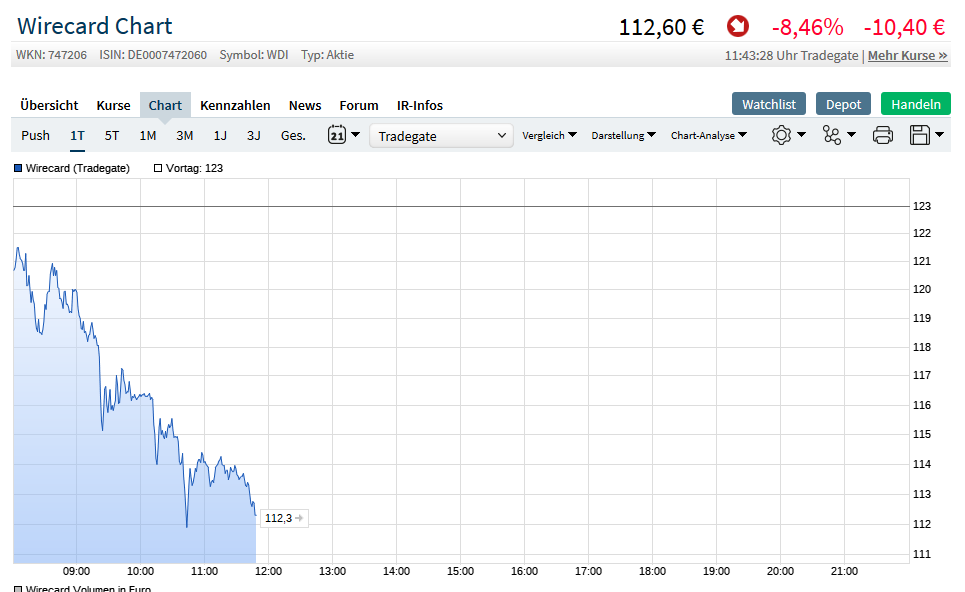Image resolution: width=965 pixels, height=592 pixels.
Task: Click the share chart icon
Action: [831, 135]
